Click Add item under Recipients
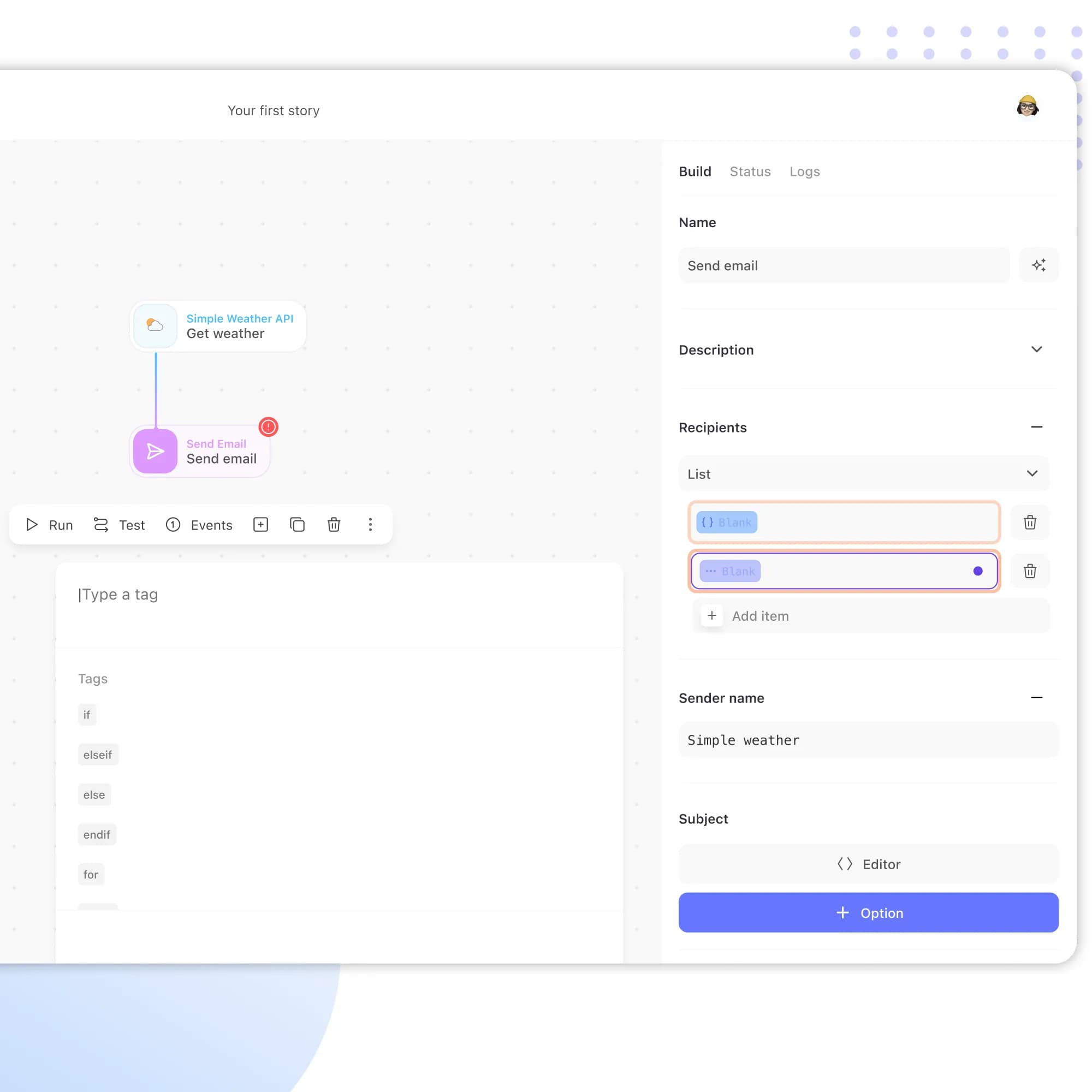 759,615
